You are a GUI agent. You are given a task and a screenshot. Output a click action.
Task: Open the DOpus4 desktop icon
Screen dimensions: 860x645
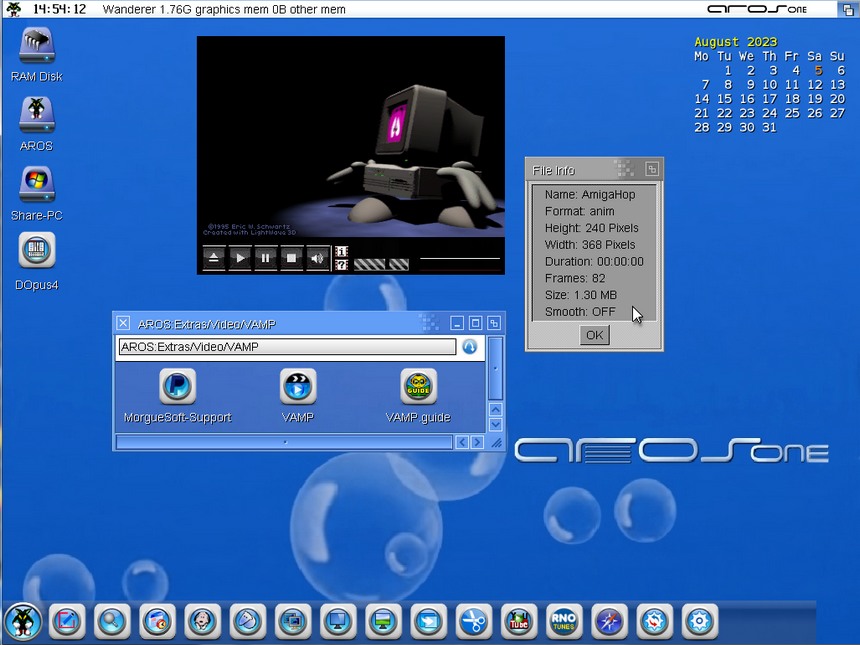pyautogui.click(x=37, y=250)
